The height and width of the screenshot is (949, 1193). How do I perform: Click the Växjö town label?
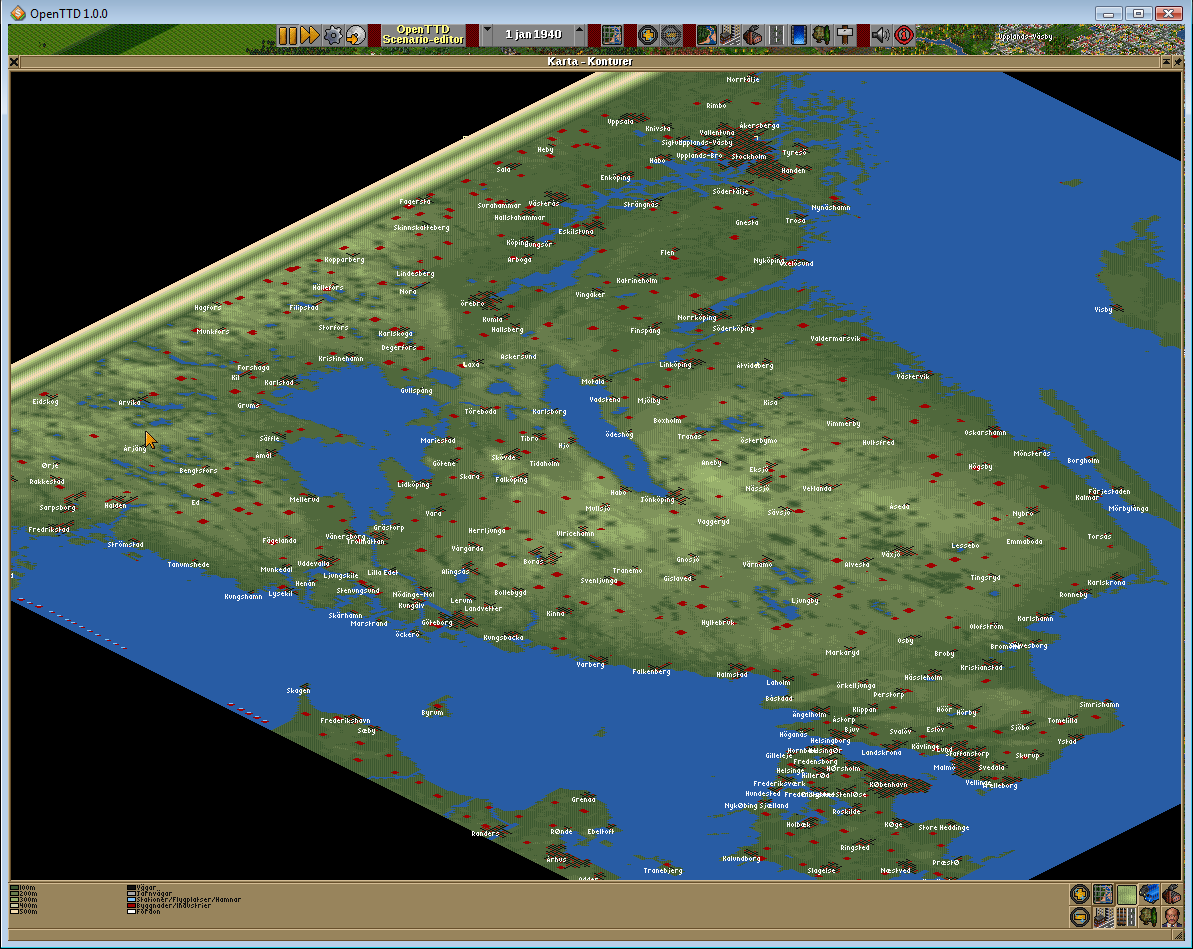tap(891, 555)
